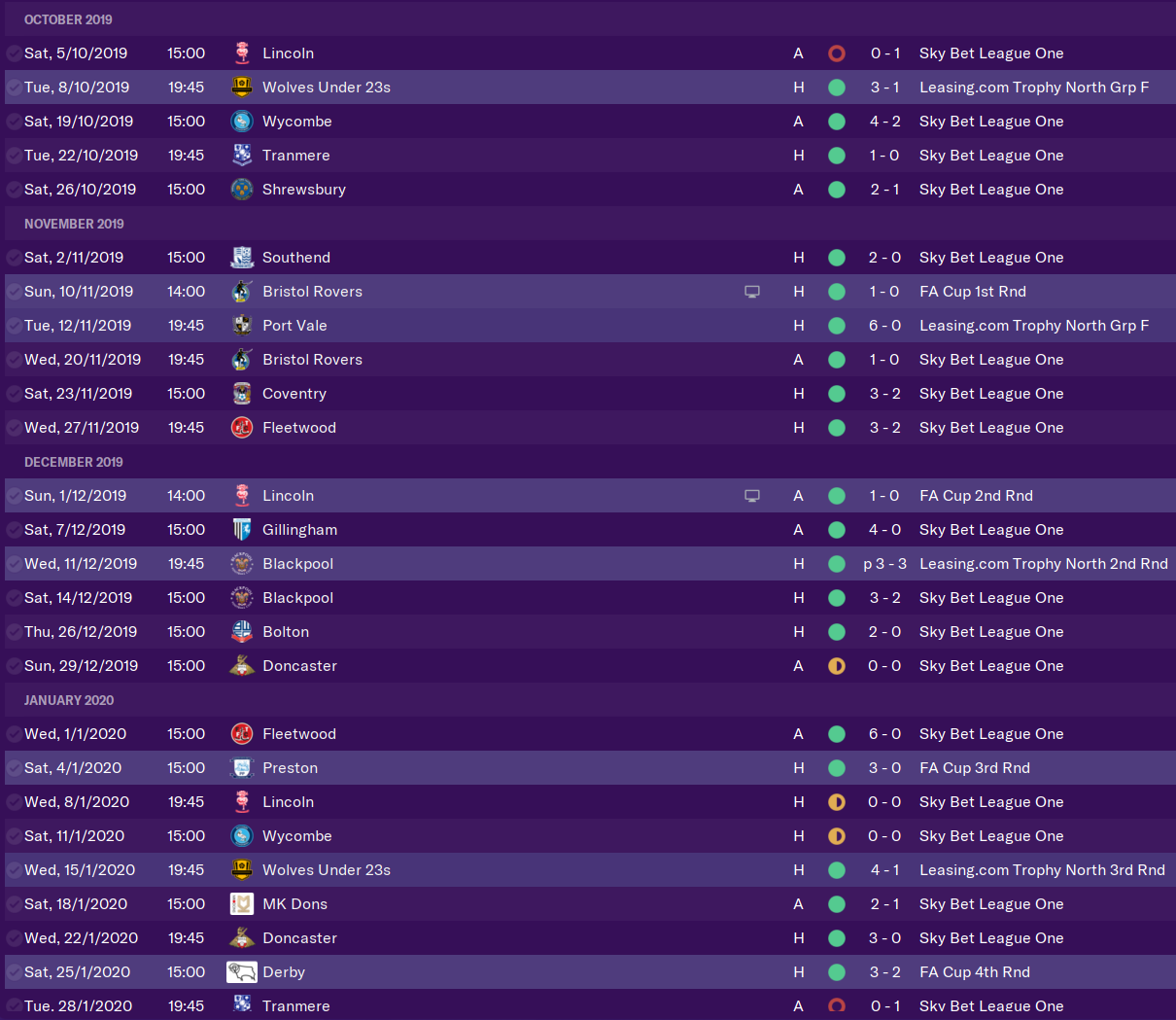
Task: Expand the DECEMBER 2019 section header
Action: pos(74,462)
